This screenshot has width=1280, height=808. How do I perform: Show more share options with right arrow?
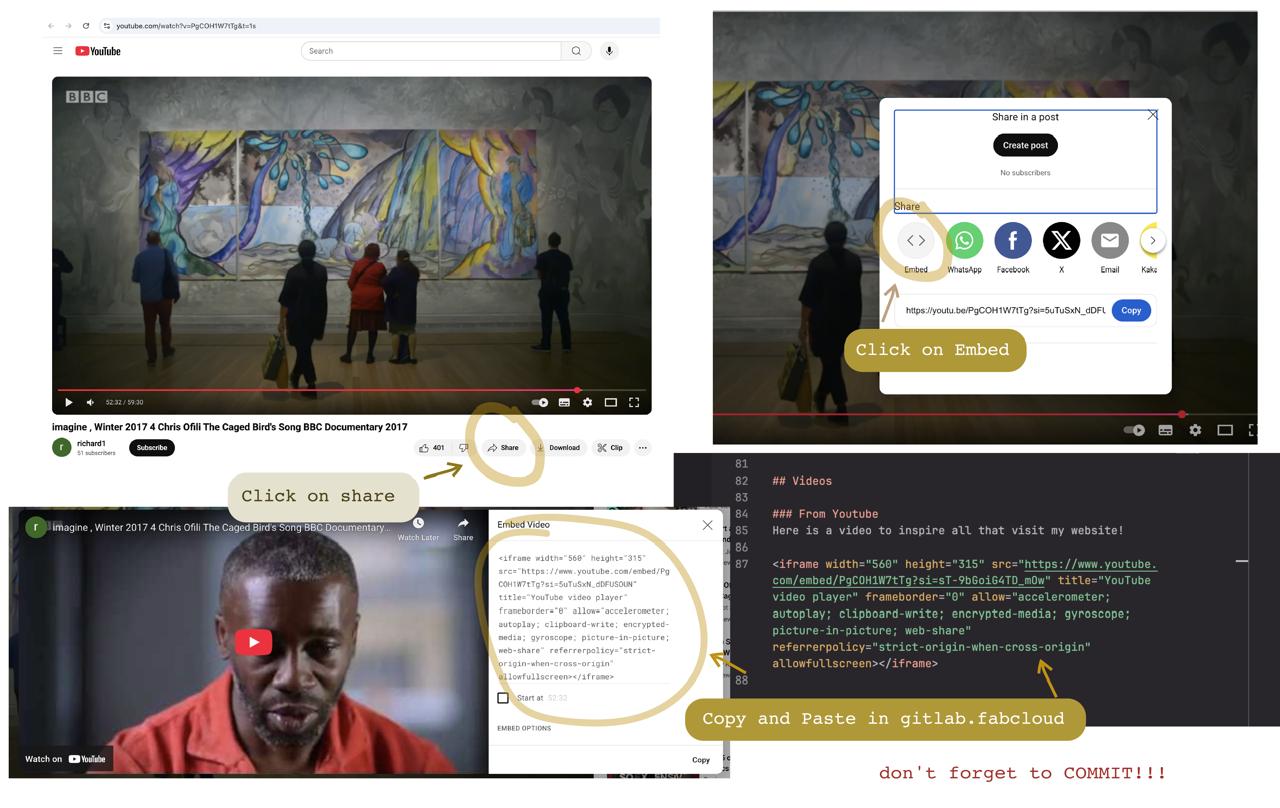1153,241
